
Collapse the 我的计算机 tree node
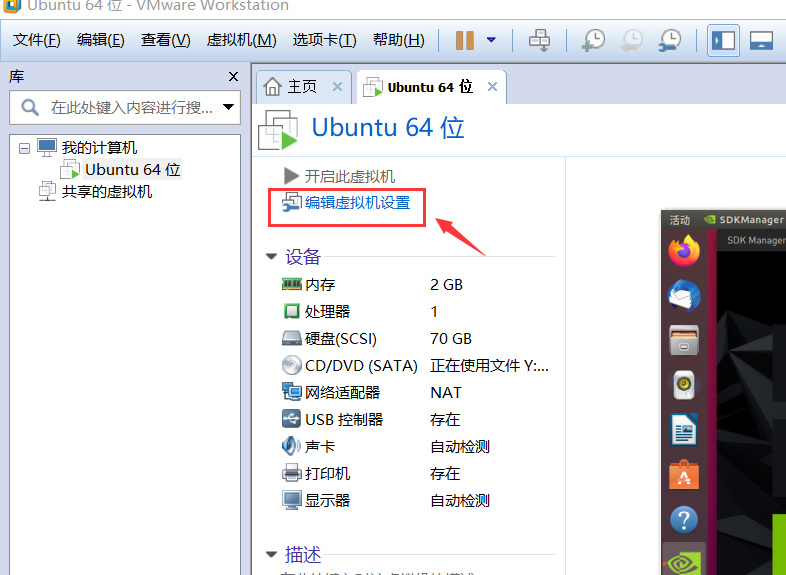[24, 148]
